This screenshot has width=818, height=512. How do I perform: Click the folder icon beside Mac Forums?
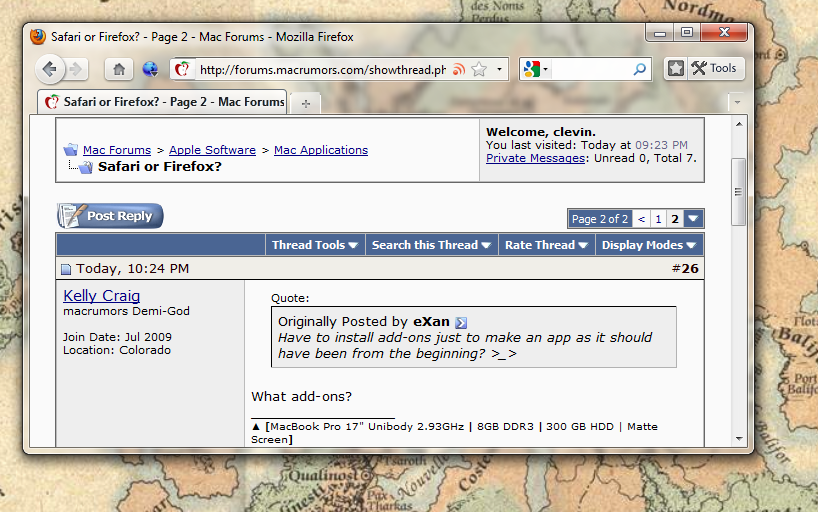pos(71,150)
